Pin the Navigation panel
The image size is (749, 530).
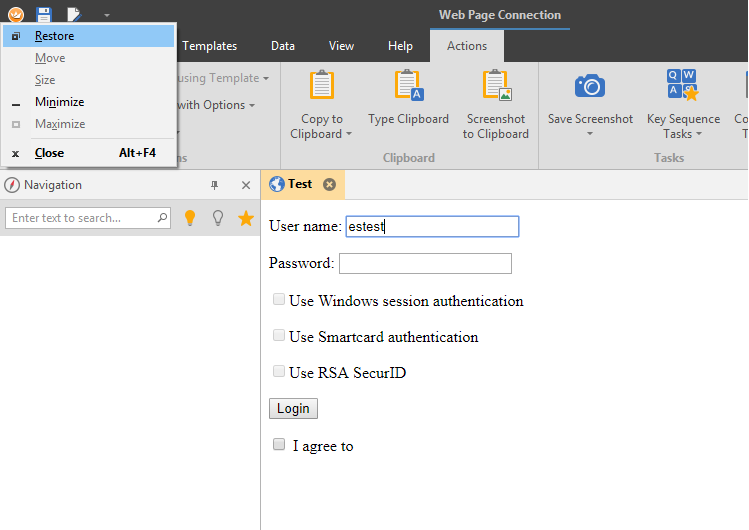[x=214, y=185]
